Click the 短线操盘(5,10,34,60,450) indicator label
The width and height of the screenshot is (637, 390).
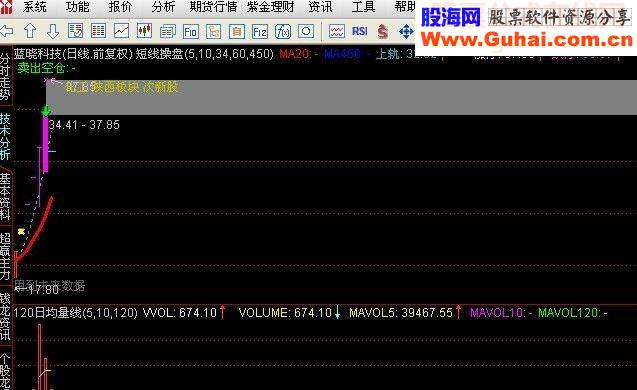[204, 54]
